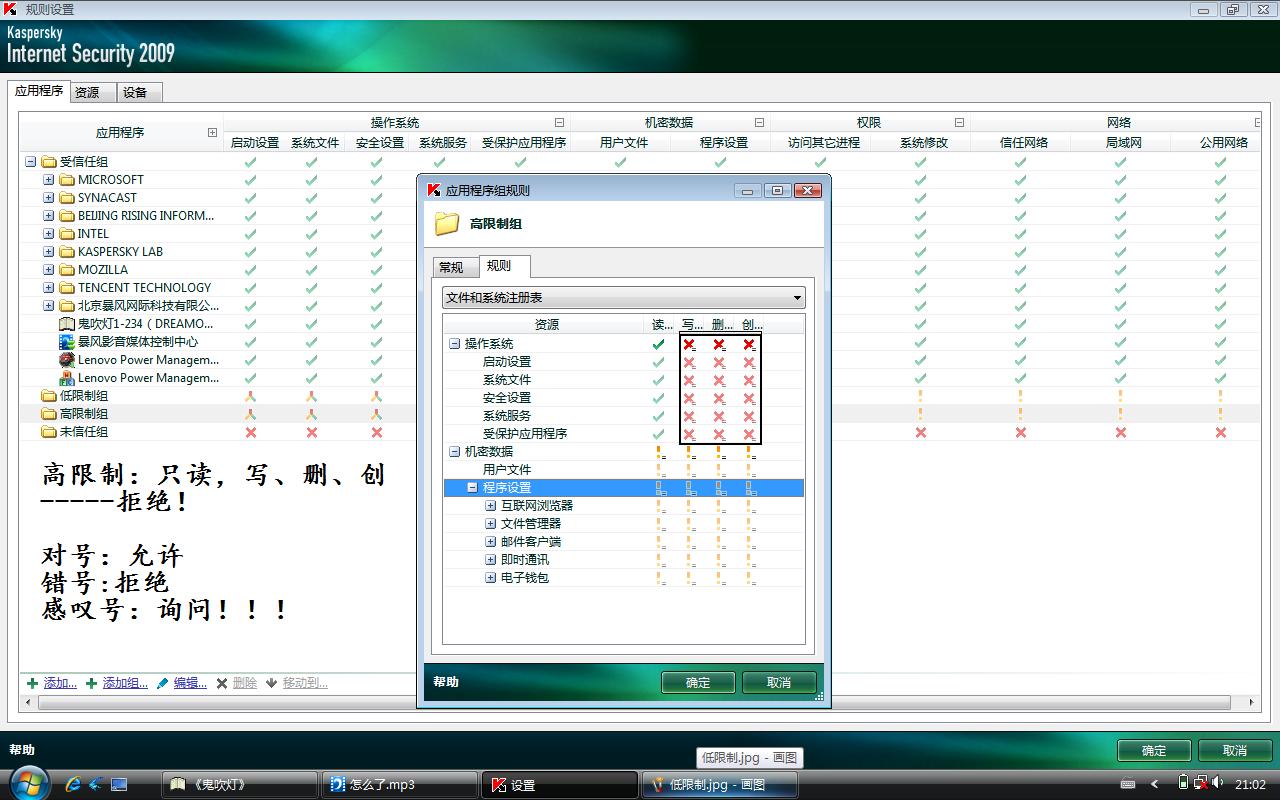
Task: Launch Internet Explorer from quick launch
Action: (x=73, y=785)
